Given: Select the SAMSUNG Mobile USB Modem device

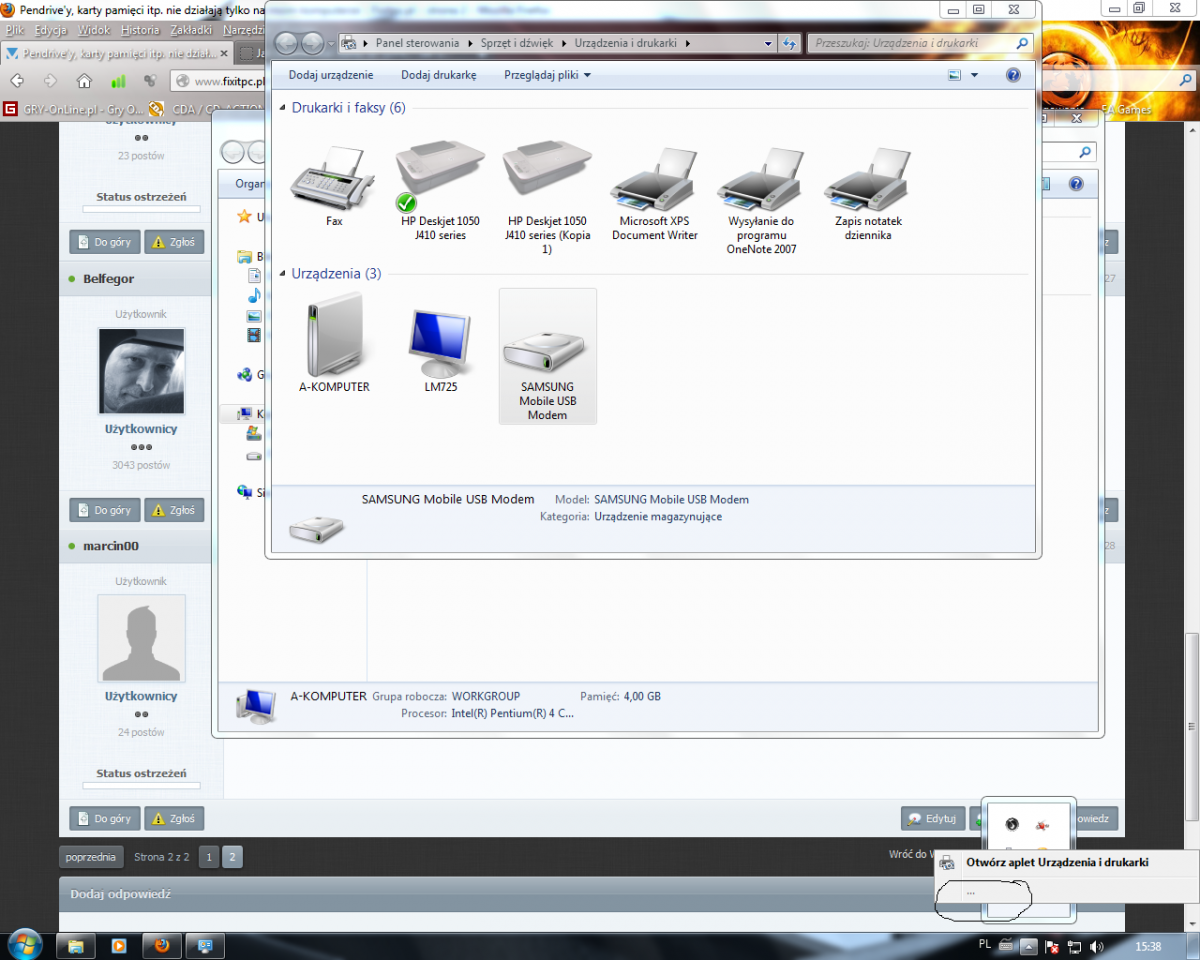Looking at the screenshot, I should 547,356.
